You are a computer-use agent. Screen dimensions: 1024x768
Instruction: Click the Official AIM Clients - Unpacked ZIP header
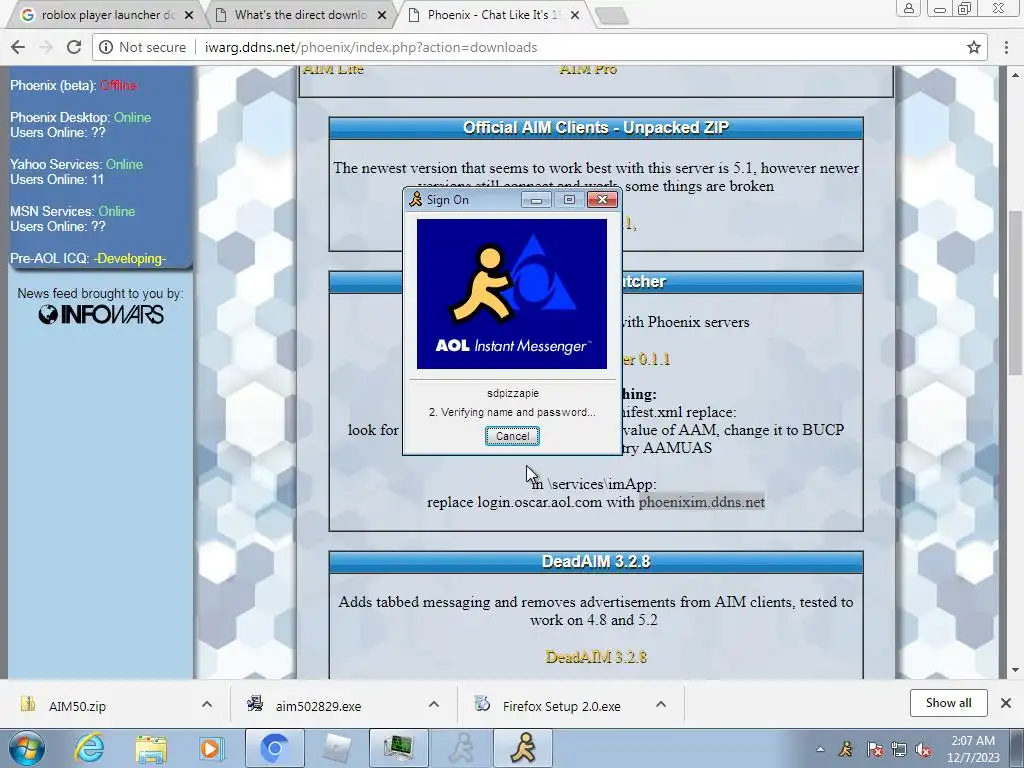596,127
